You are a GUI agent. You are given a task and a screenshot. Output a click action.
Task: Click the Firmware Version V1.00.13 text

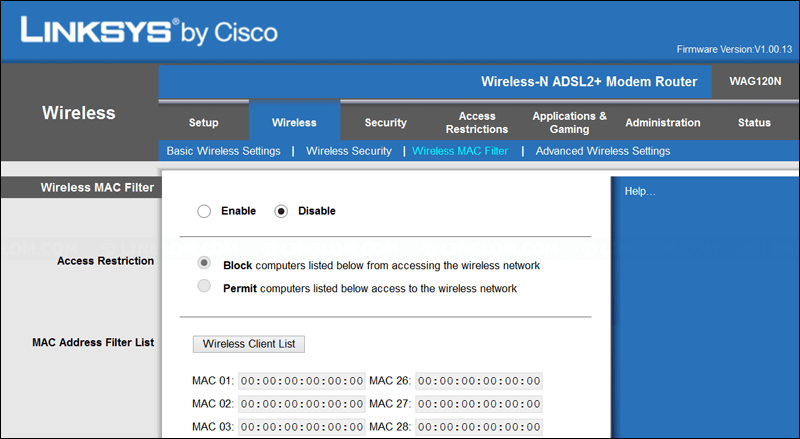pos(734,50)
